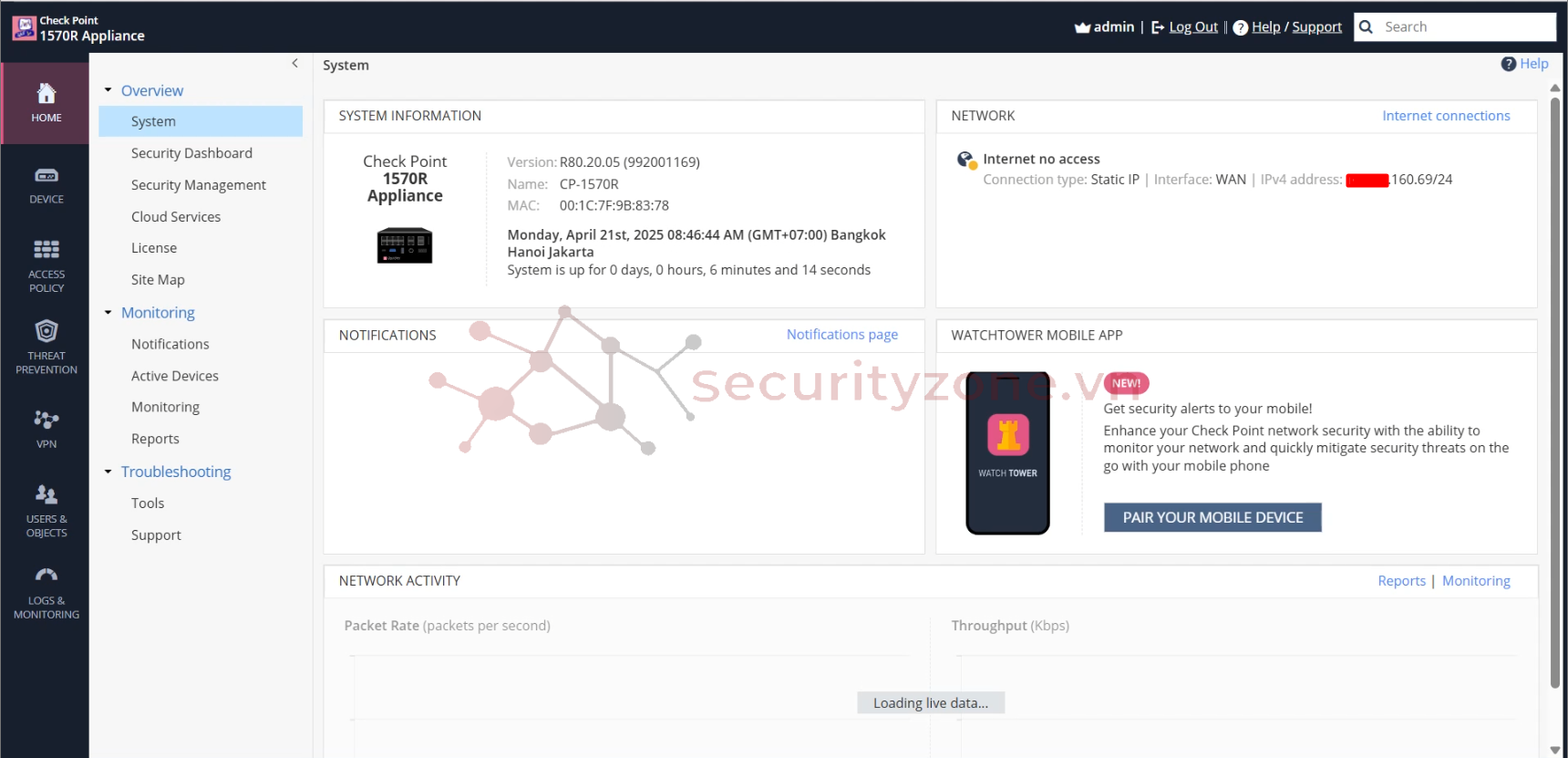Open Security Management page
Screen dimensions: 1568x758
(199, 185)
